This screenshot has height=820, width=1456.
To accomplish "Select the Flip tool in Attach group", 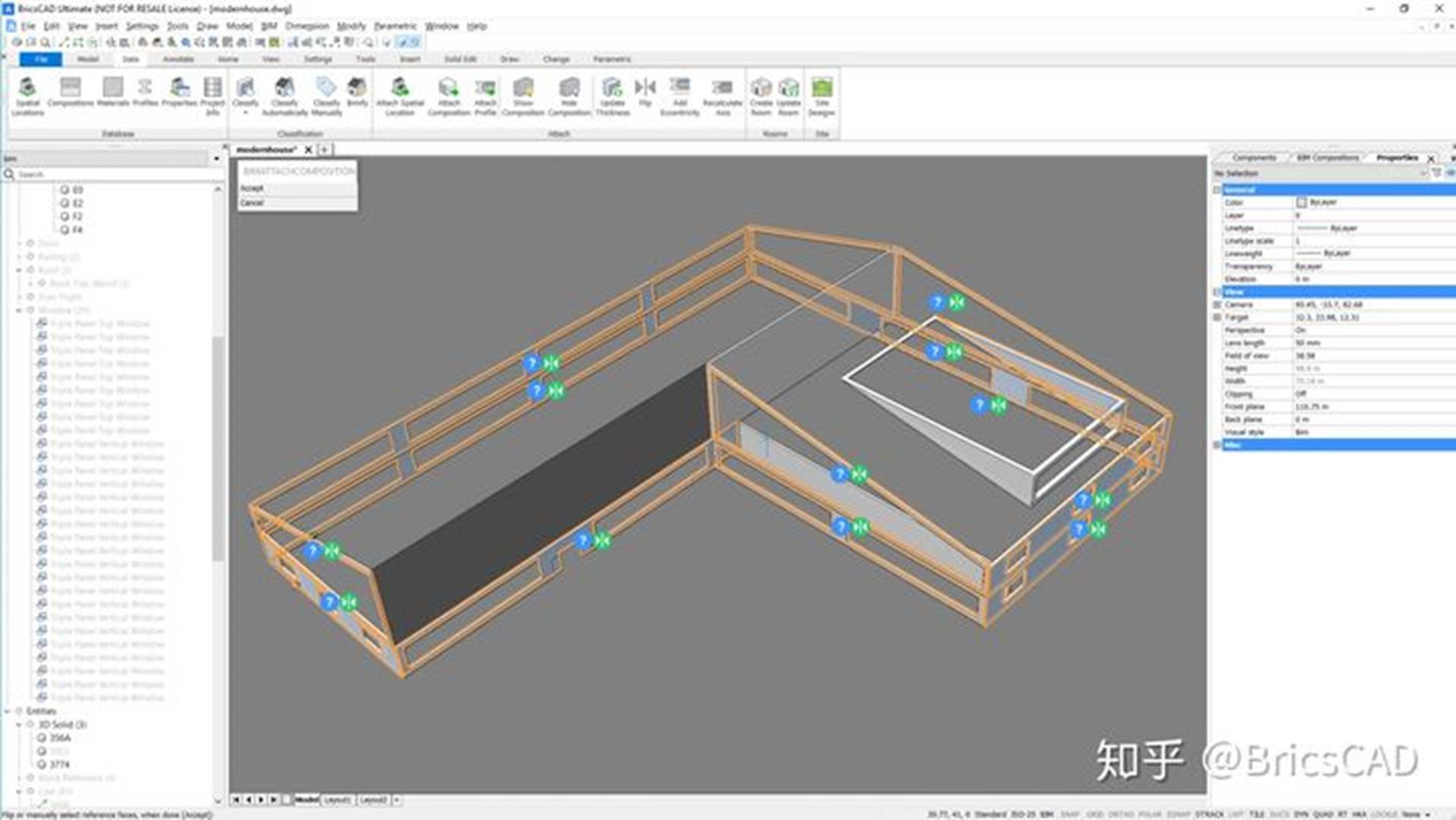I will click(x=645, y=92).
